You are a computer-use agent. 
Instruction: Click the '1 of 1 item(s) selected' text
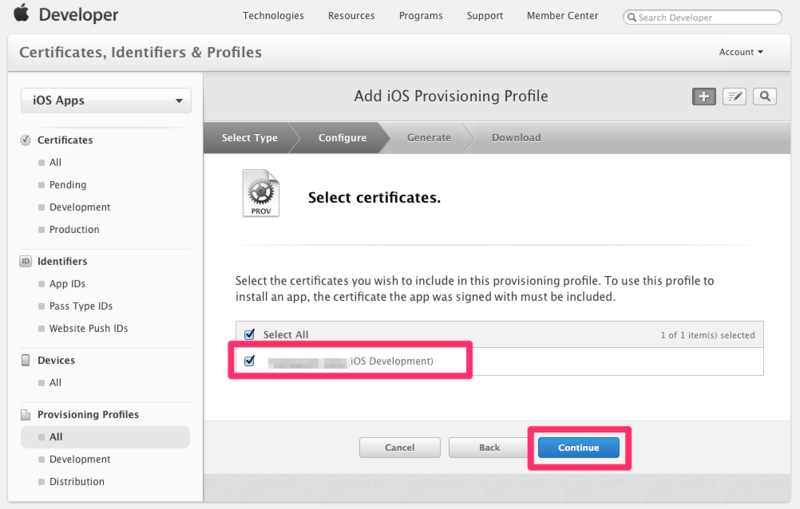coord(708,335)
